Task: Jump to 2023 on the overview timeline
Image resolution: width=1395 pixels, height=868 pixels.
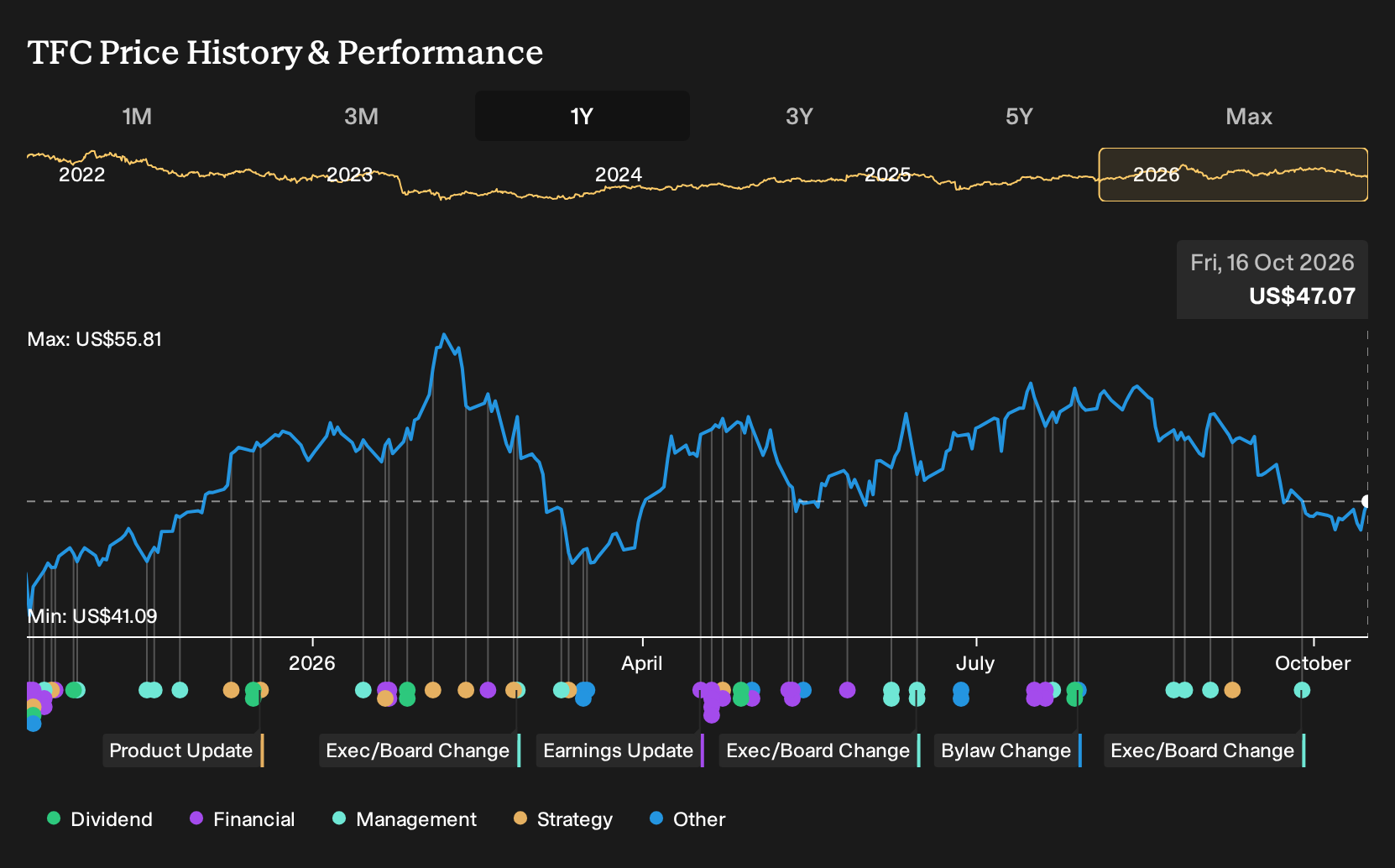Action: [349, 175]
